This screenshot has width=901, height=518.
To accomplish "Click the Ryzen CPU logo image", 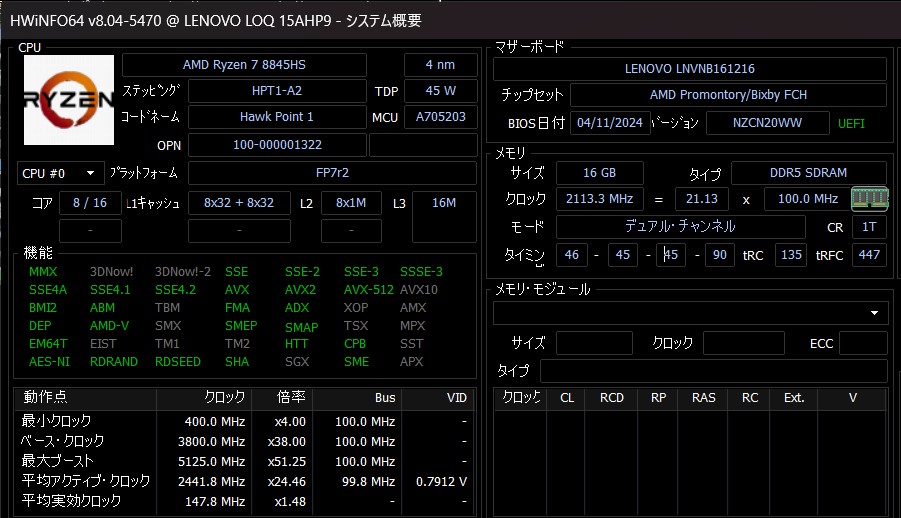I will (x=69, y=99).
